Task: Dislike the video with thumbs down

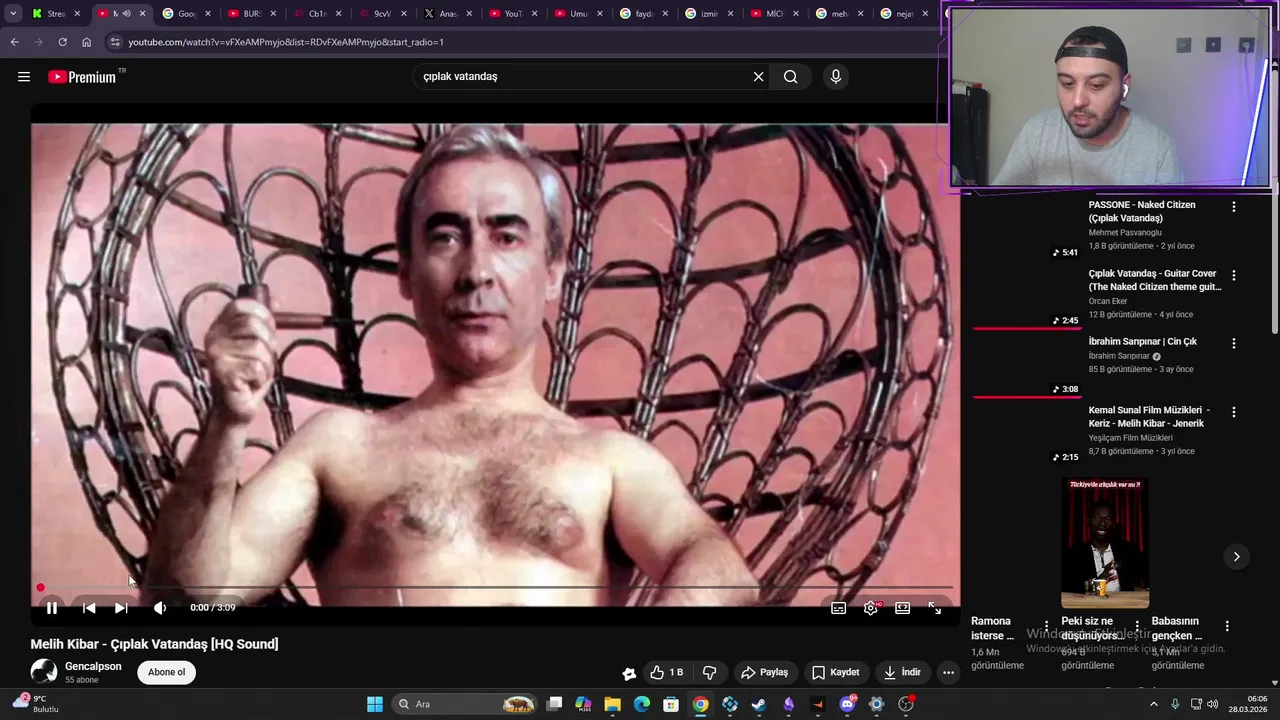Action: coord(709,672)
